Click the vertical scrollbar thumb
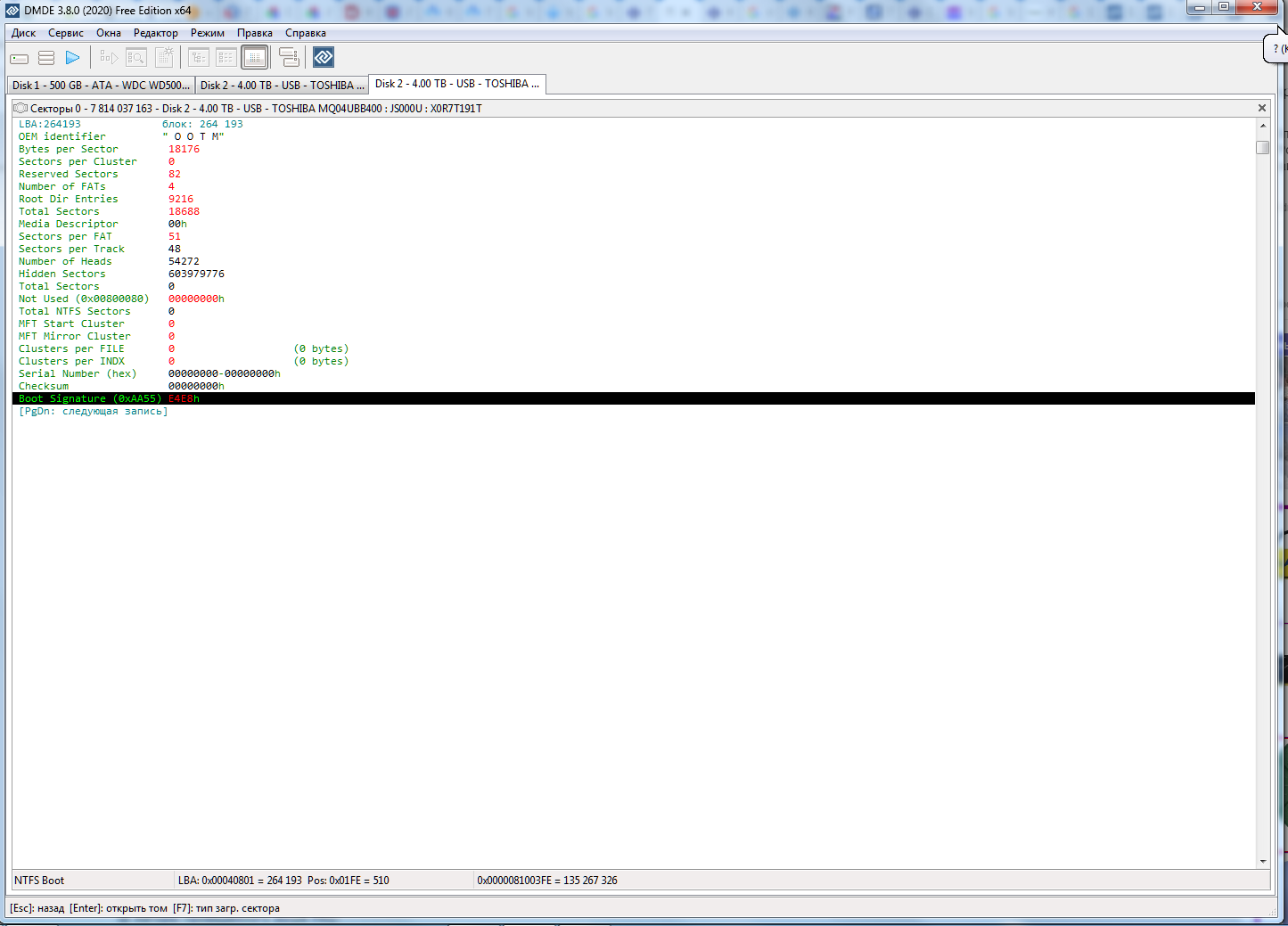 1263,147
